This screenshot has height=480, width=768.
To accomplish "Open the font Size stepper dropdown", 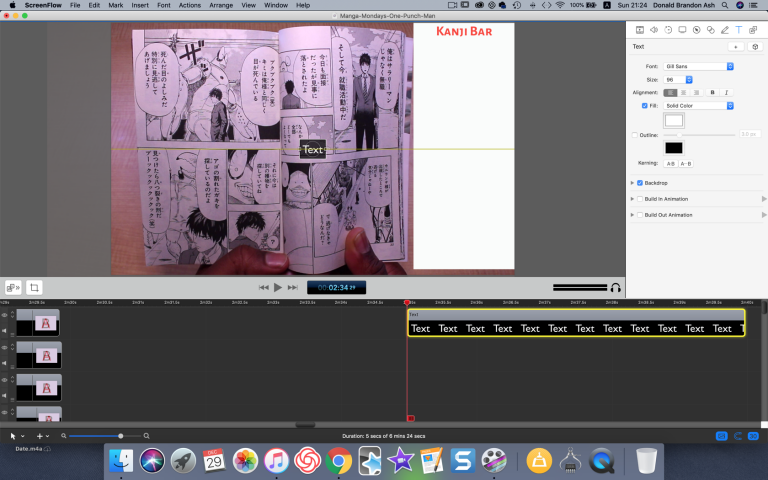I will point(689,79).
